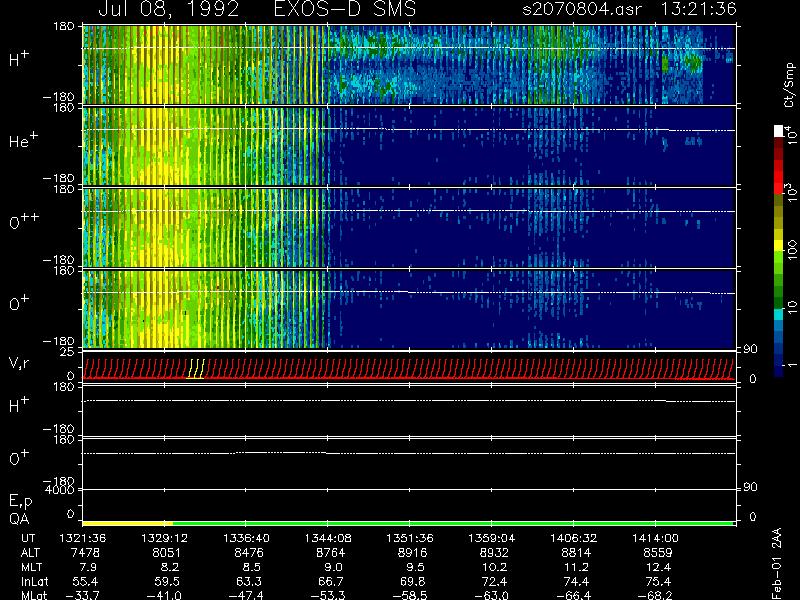
Task: Click the ALT value "8932"
Action: pos(494,553)
